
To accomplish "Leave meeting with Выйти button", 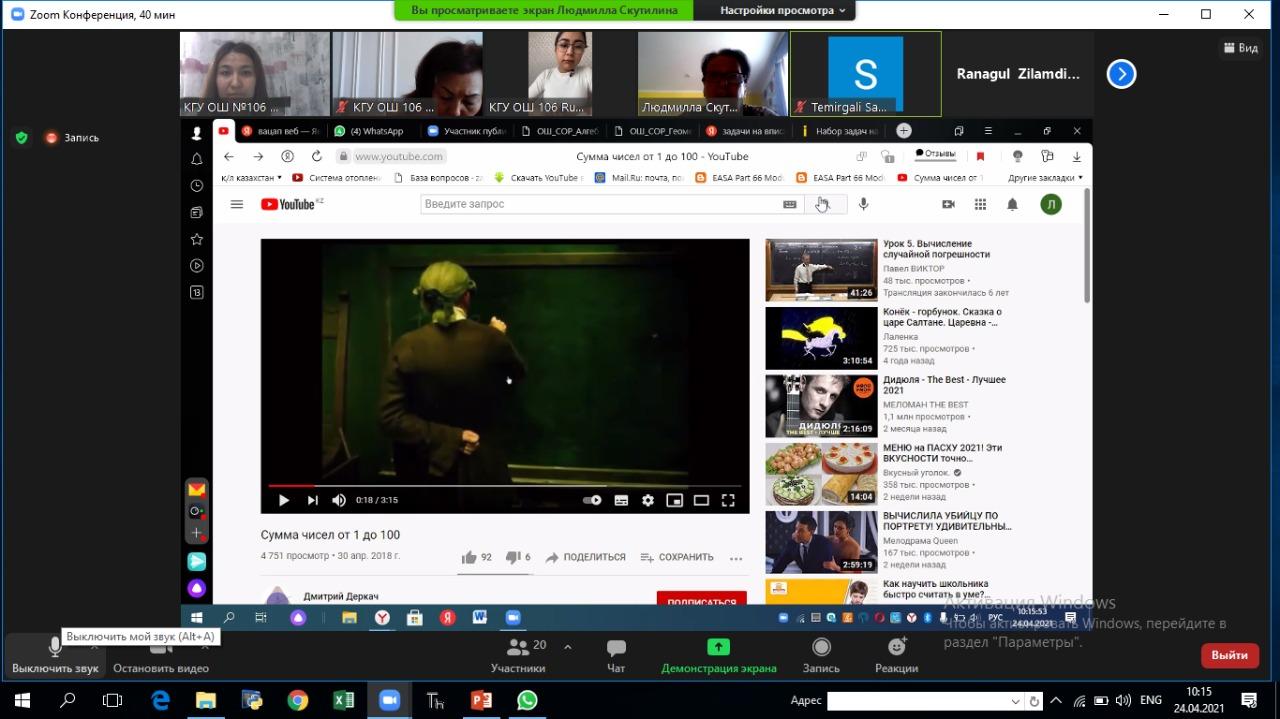I will 1229,655.
